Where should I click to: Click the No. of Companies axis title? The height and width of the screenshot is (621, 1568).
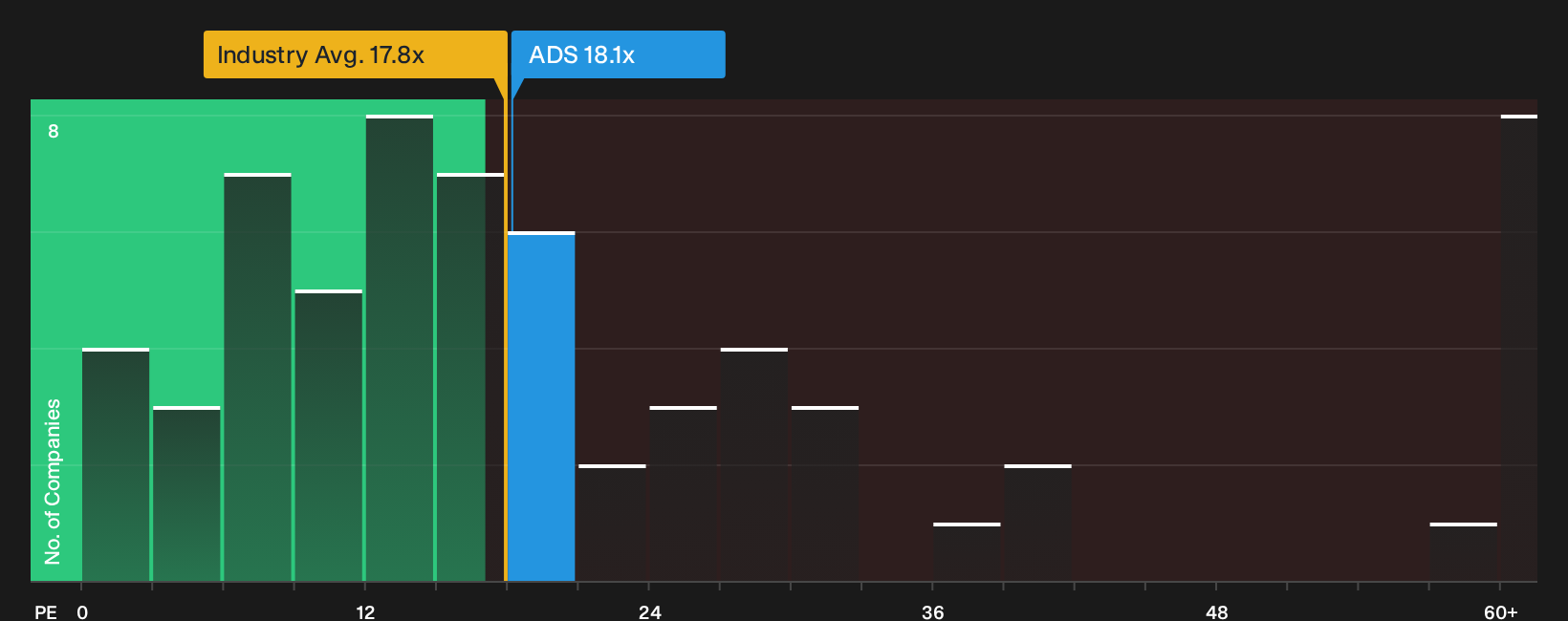point(53,482)
